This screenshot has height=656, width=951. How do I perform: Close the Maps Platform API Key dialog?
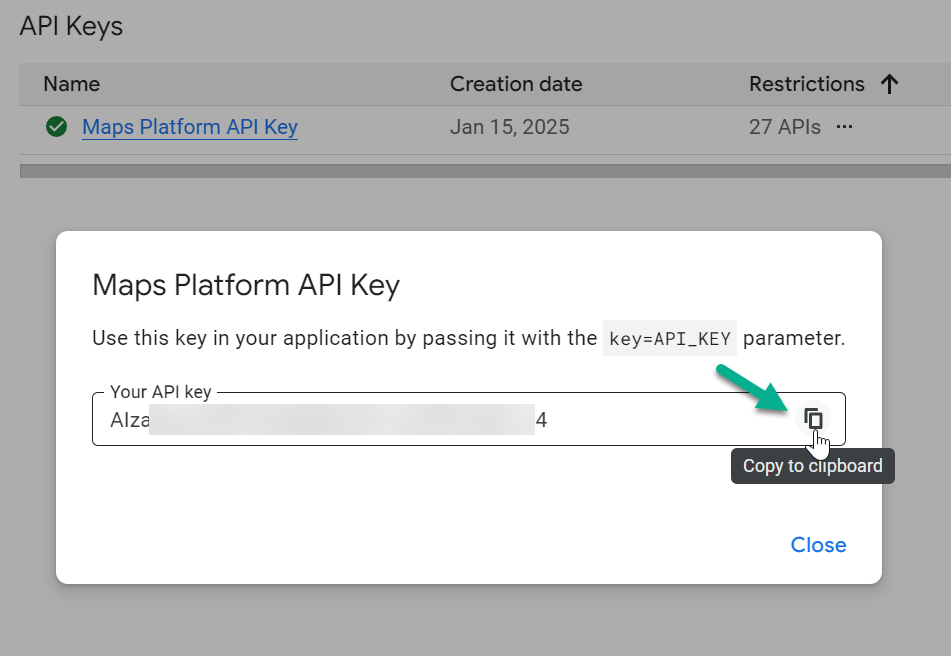[x=818, y=544]
